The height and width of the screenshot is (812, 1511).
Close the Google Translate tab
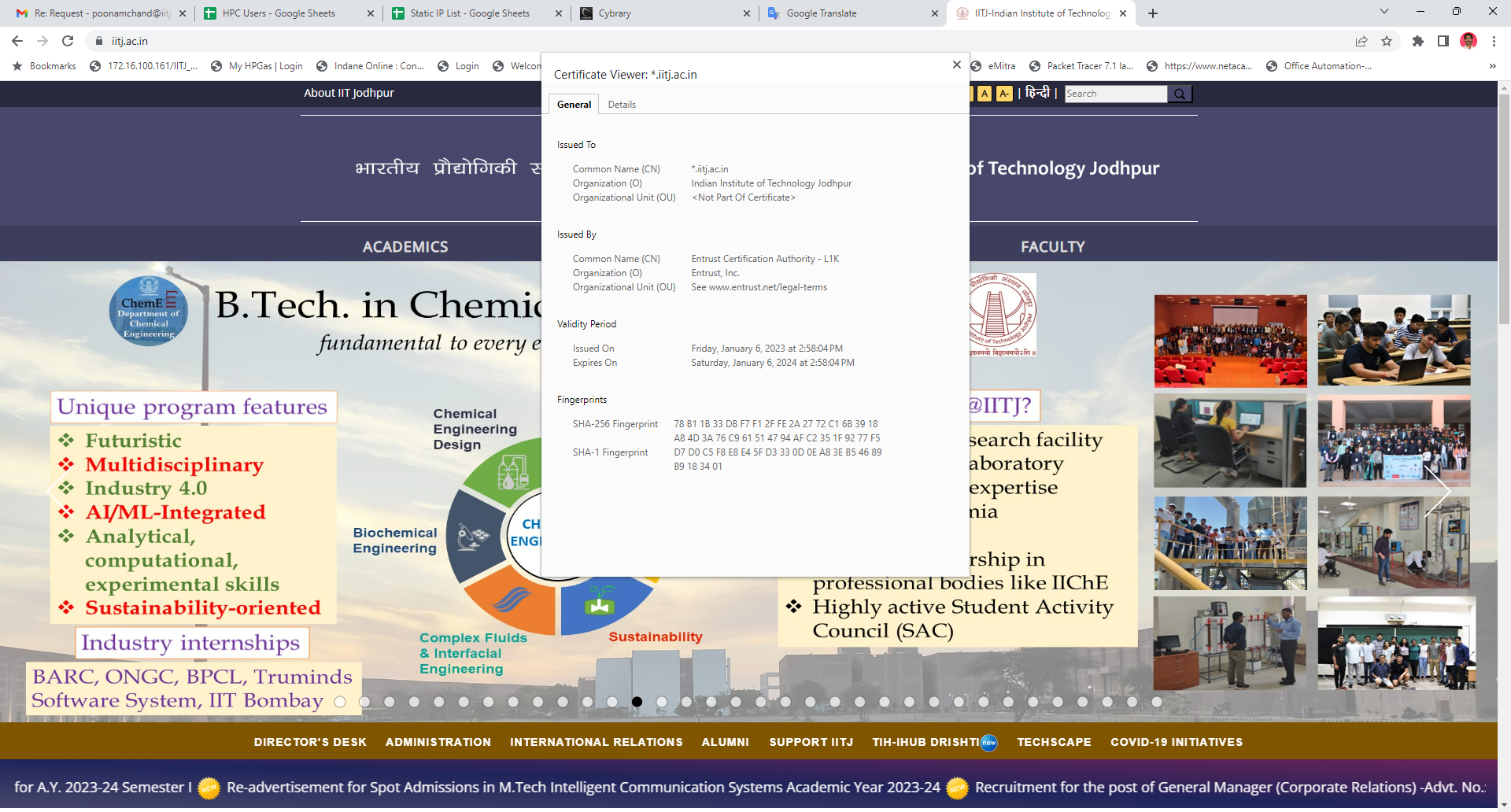coord(935,13)
